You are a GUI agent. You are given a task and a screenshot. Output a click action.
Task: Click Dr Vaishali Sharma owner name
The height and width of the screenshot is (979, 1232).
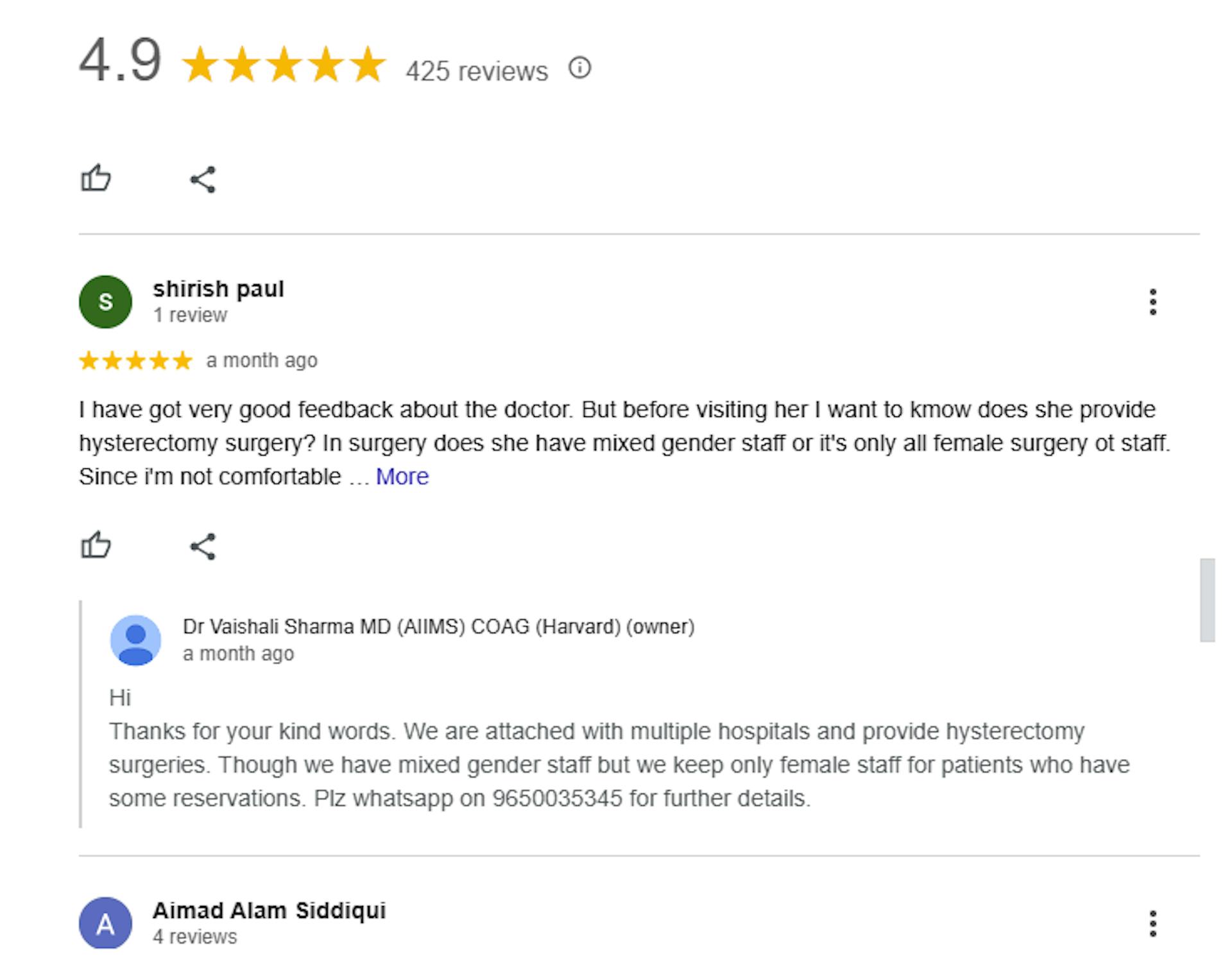click(x=438, y=627)
